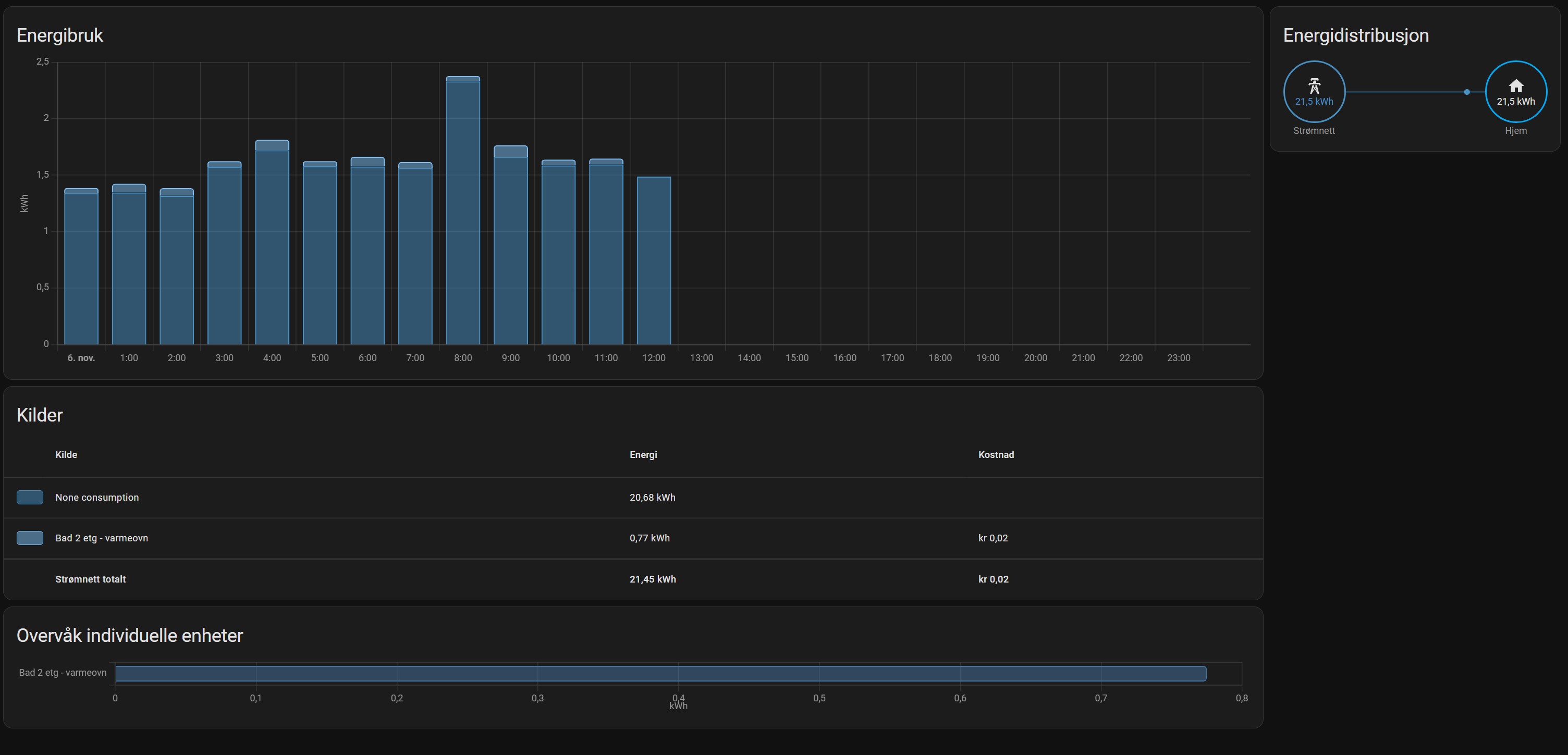This screenshot has width=1568, height=755.
Task: Click the '13:00' time axis label
Action: (x=701, y=358)
